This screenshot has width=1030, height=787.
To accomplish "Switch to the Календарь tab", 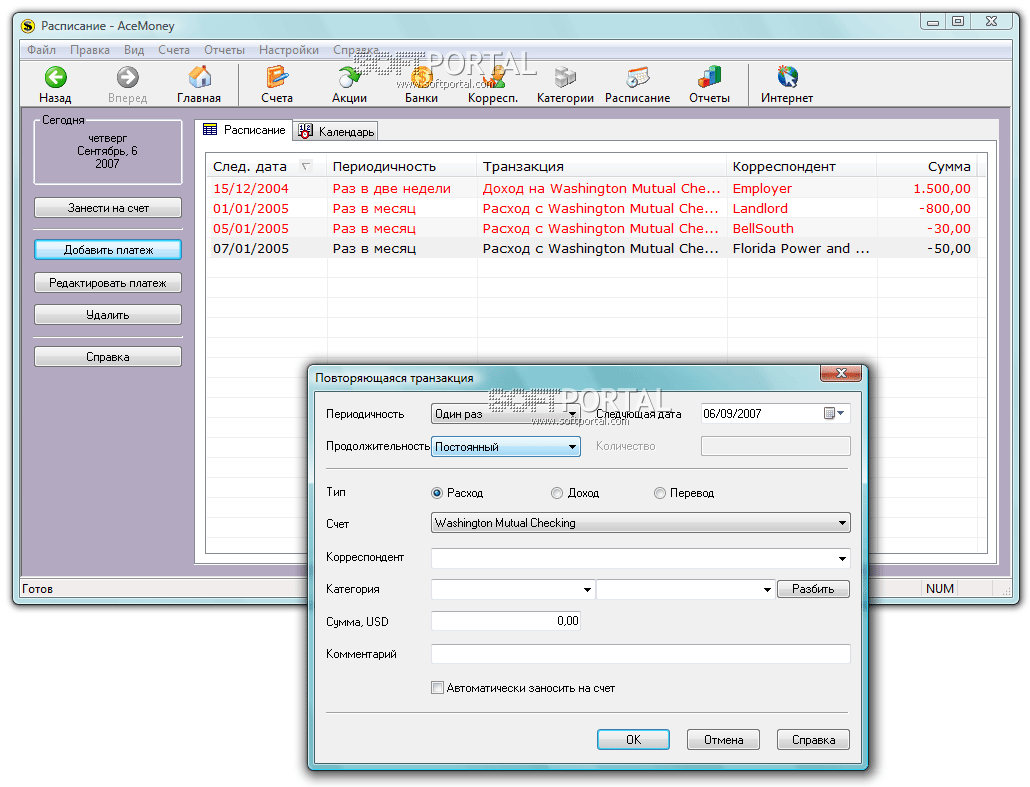I will point(336,131).
